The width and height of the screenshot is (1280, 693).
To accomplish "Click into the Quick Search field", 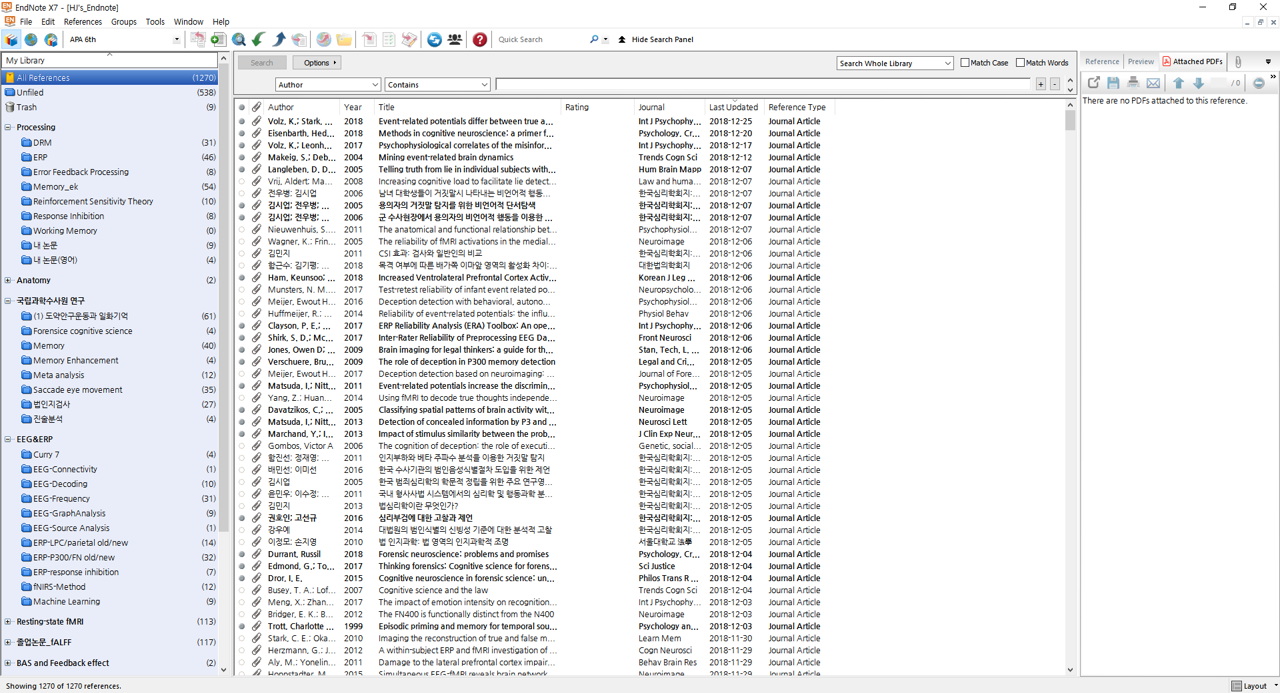I will coord(540,40).
